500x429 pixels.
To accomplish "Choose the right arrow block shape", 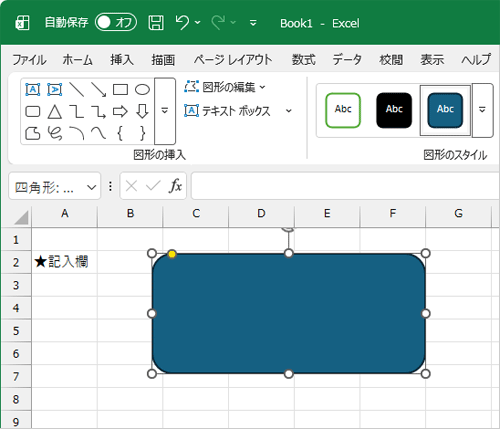I will (x=120, y=111).
